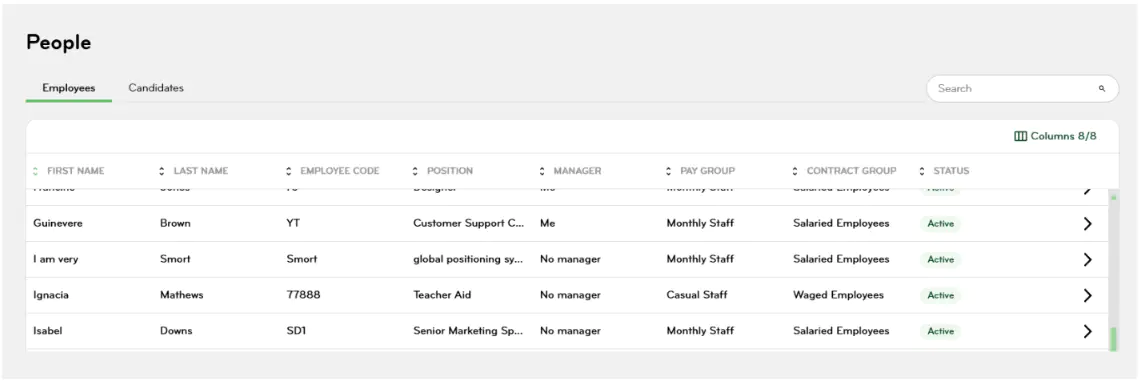Select the Downs last name cell
Viewport: 1140px width, 381px height.
[x=176, y=330]
